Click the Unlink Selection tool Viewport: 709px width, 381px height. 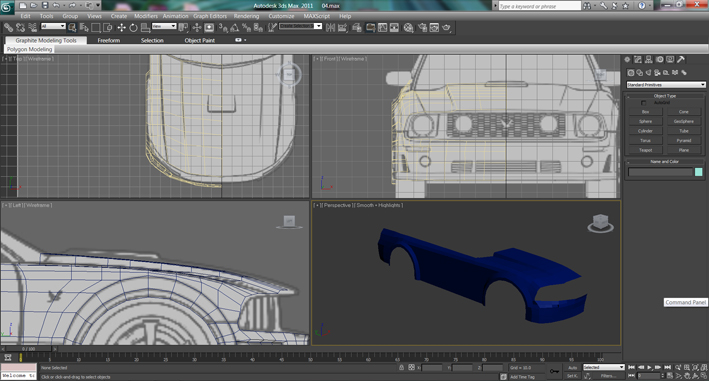pyautogui.click(x=20, y=28)
